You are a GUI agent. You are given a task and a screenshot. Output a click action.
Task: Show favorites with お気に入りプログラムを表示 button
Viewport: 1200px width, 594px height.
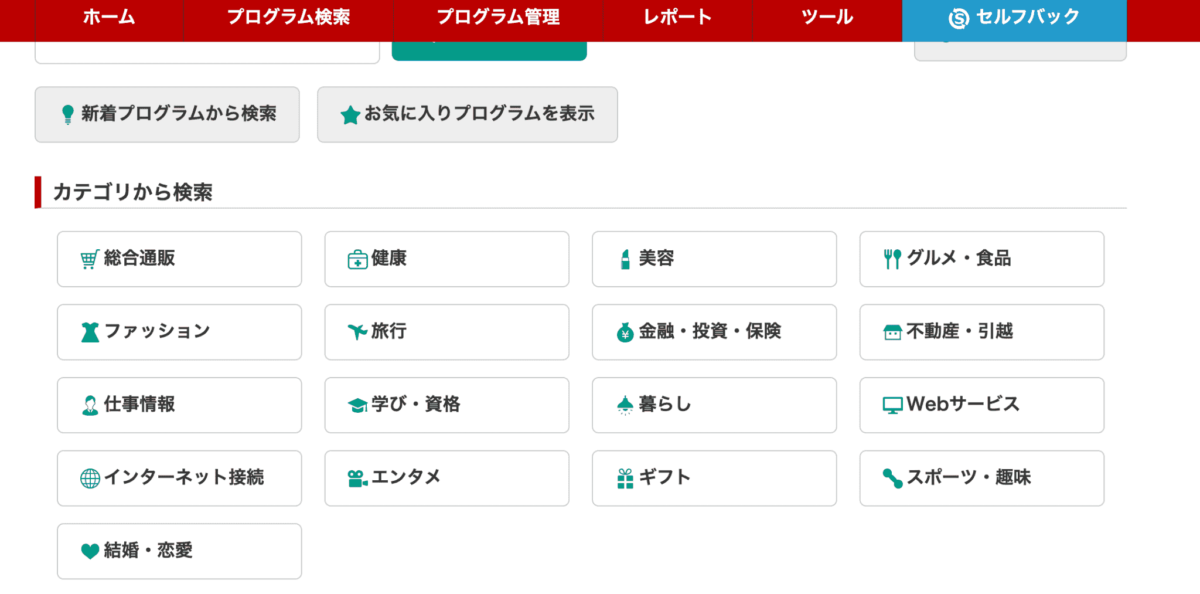coord(467,114)
